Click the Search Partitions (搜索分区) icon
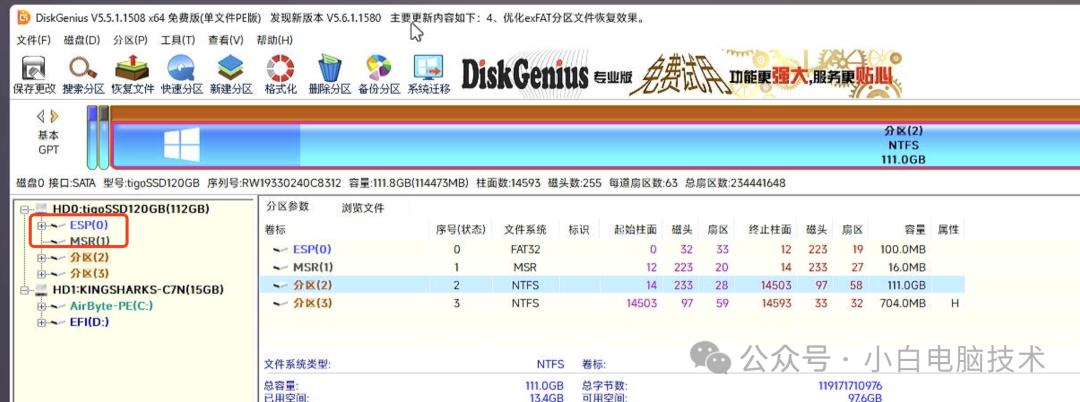Viewport: 1080px width, 402px height. coord(83,74)
